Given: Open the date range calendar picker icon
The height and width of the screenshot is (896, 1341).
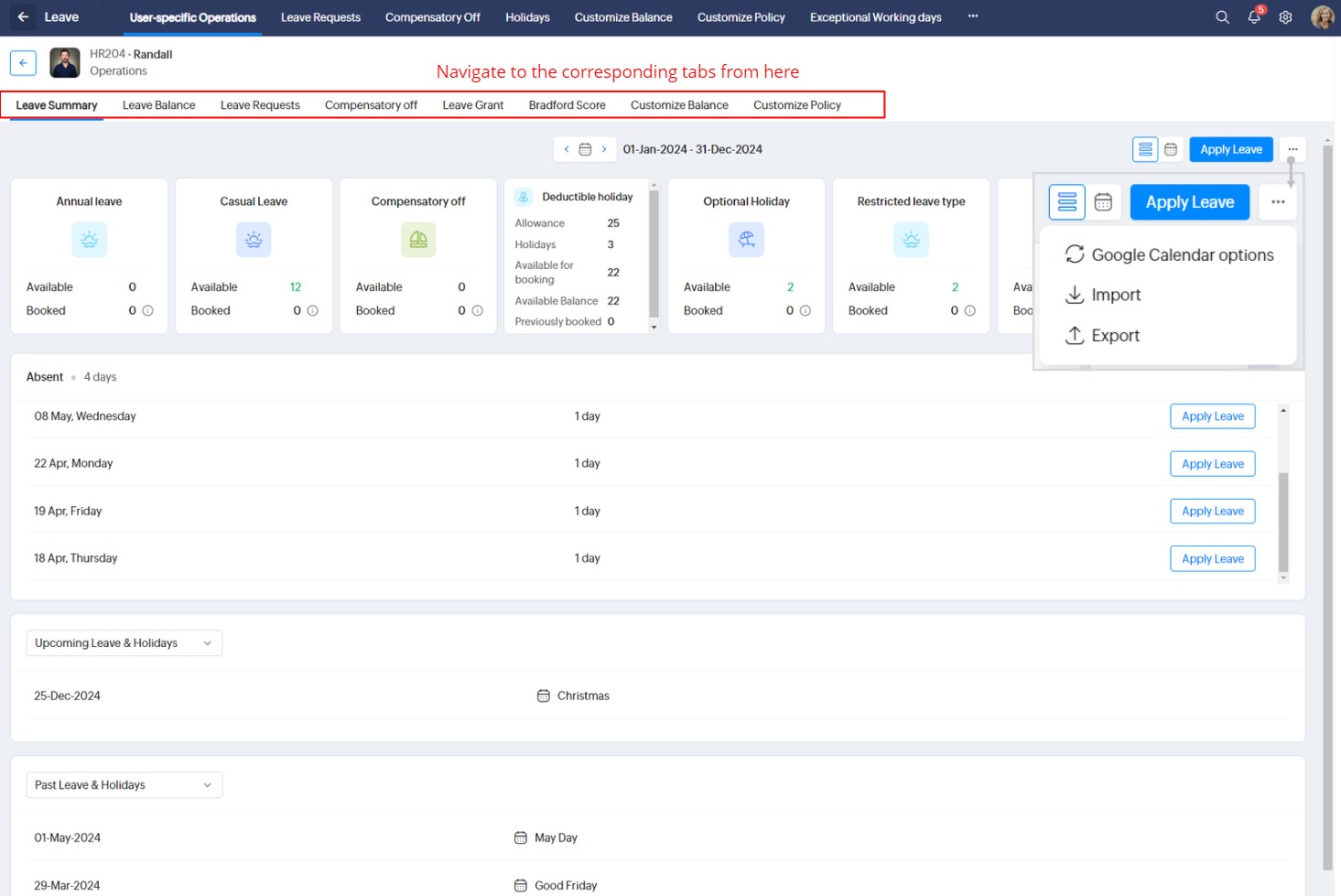Looking at the screenshot, I should [x=585, y=149].
